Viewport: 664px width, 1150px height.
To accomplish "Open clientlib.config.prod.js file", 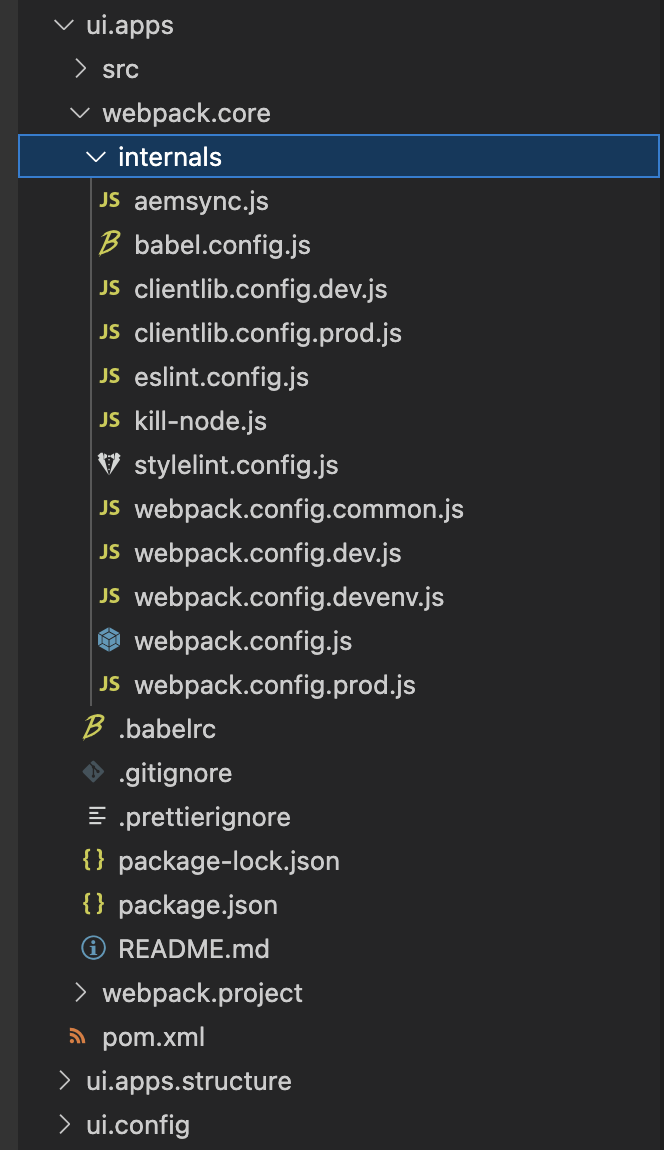I will point(268,333).
